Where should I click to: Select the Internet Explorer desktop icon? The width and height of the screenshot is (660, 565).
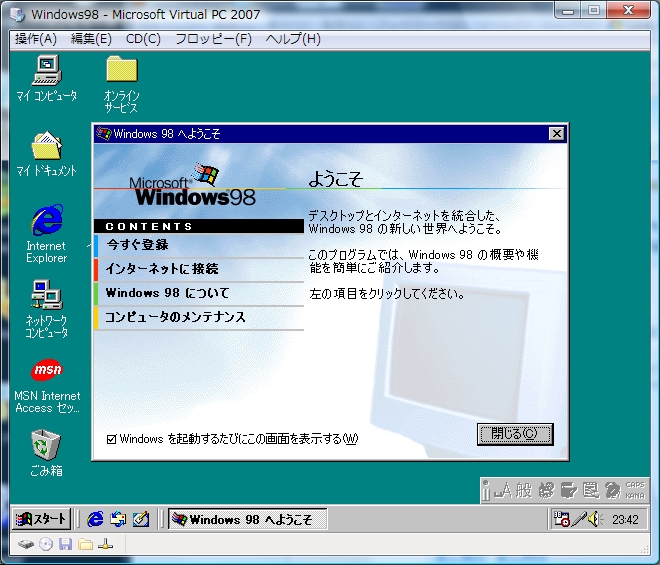pos(47,234)
